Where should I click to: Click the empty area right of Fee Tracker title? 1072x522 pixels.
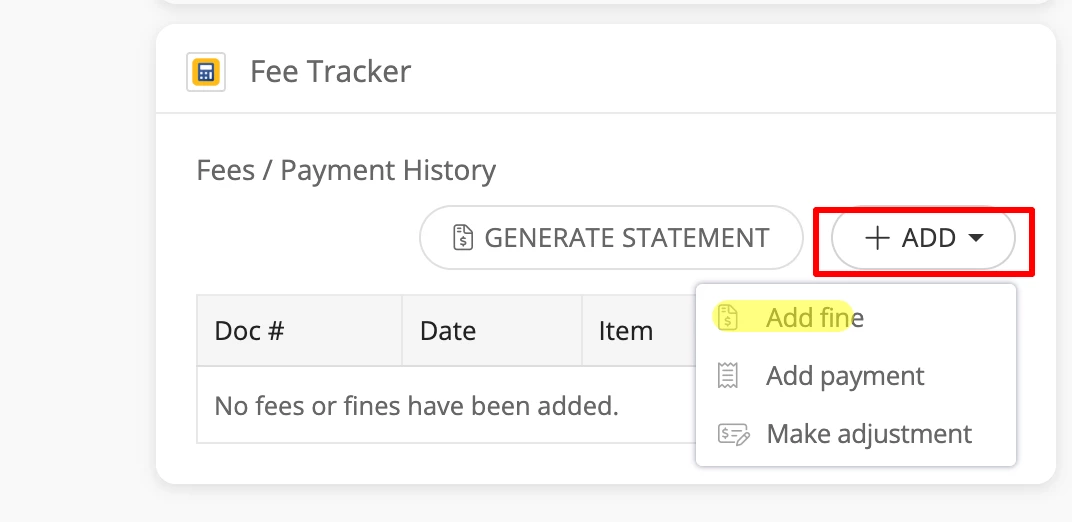[x=720, y=72]
